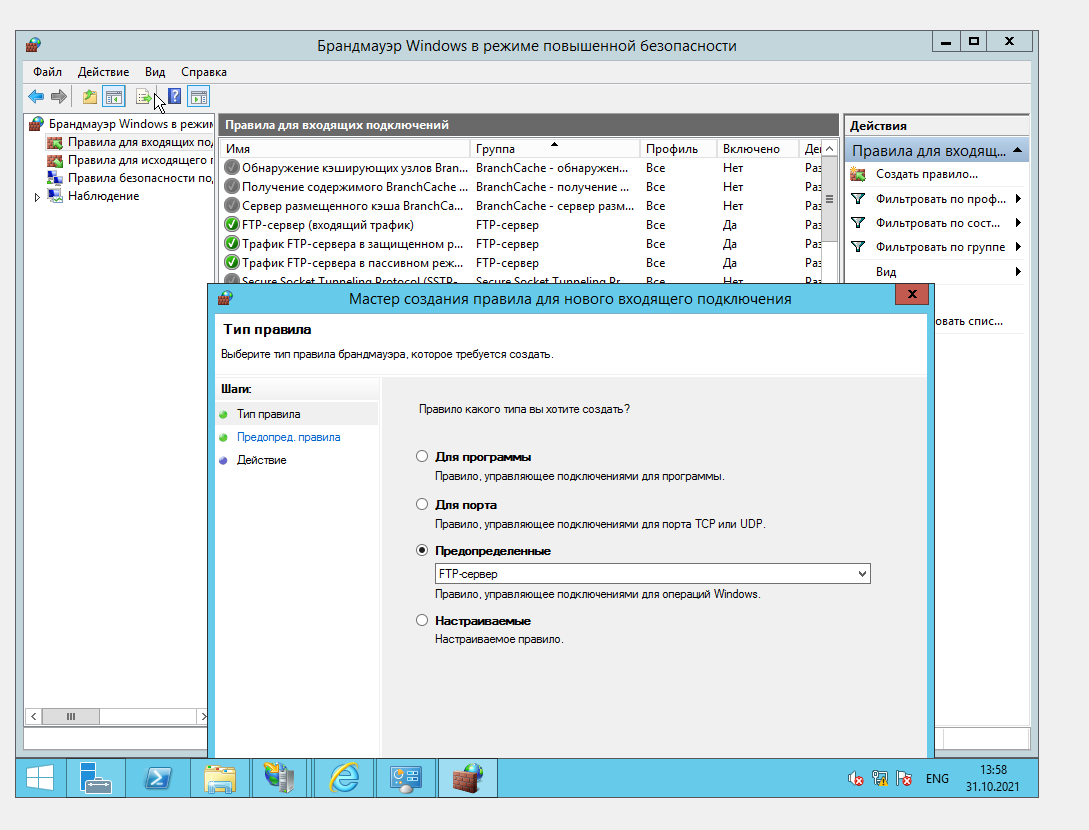Open Internet Explorer from the taskbar
The width and height of the screenshot is (1089, 830).
(x=344, y=778)
